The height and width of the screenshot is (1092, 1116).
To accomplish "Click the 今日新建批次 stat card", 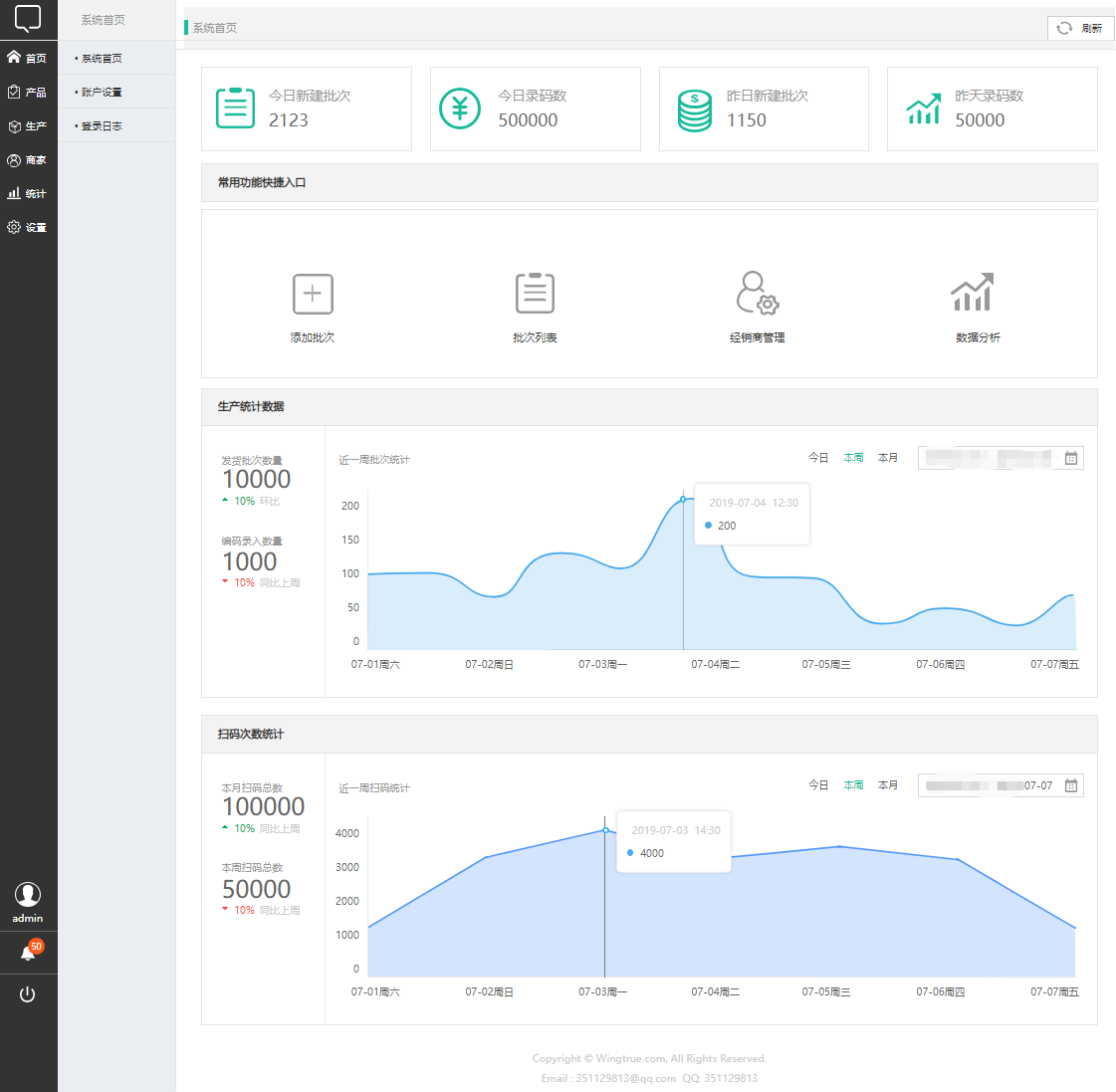I will tap(307, 109).
